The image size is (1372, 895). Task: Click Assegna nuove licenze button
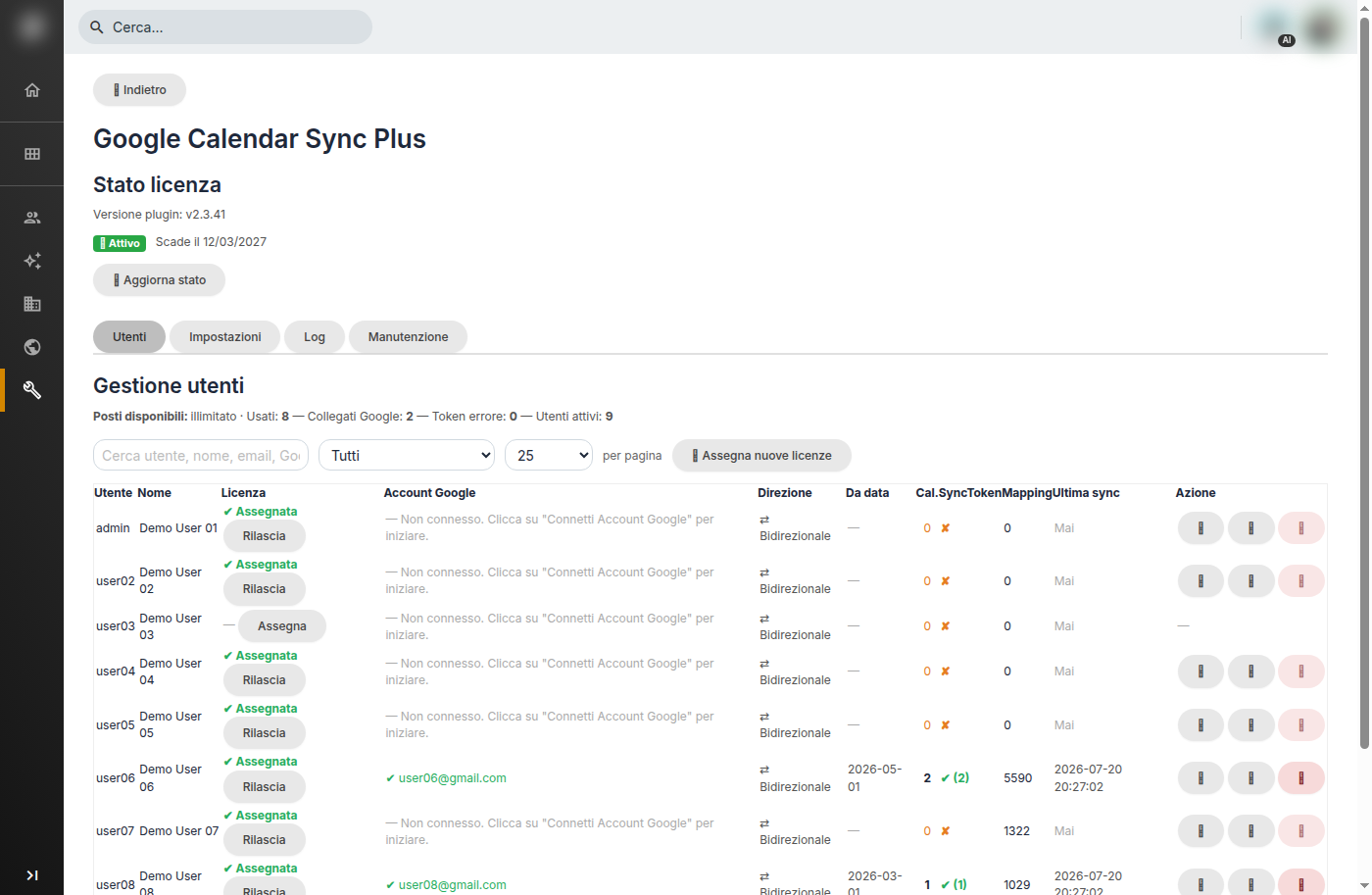pyautogui.click(x=761, y=455)
